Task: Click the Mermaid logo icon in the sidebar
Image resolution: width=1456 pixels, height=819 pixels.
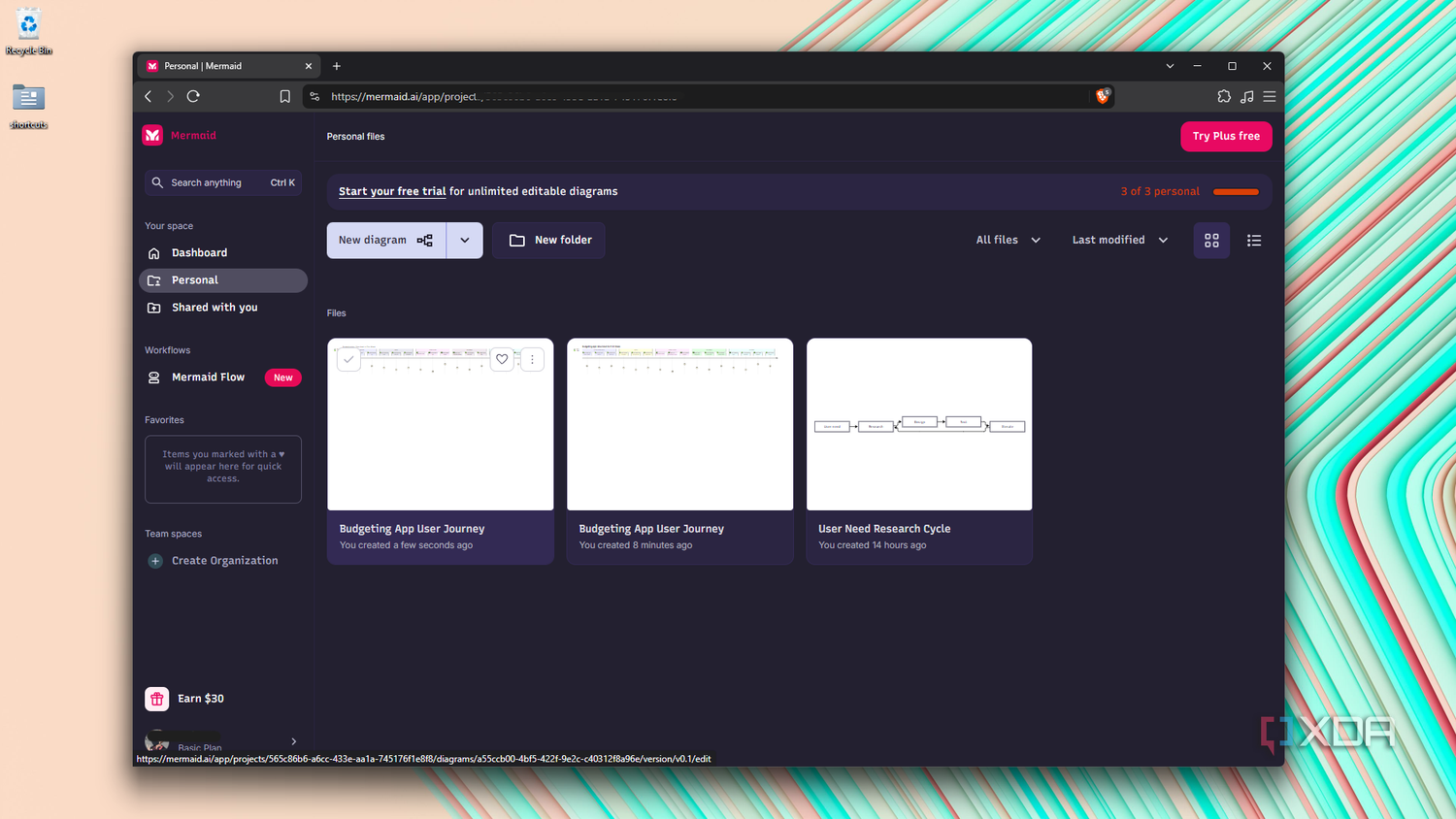Action: tap(152, 136)
